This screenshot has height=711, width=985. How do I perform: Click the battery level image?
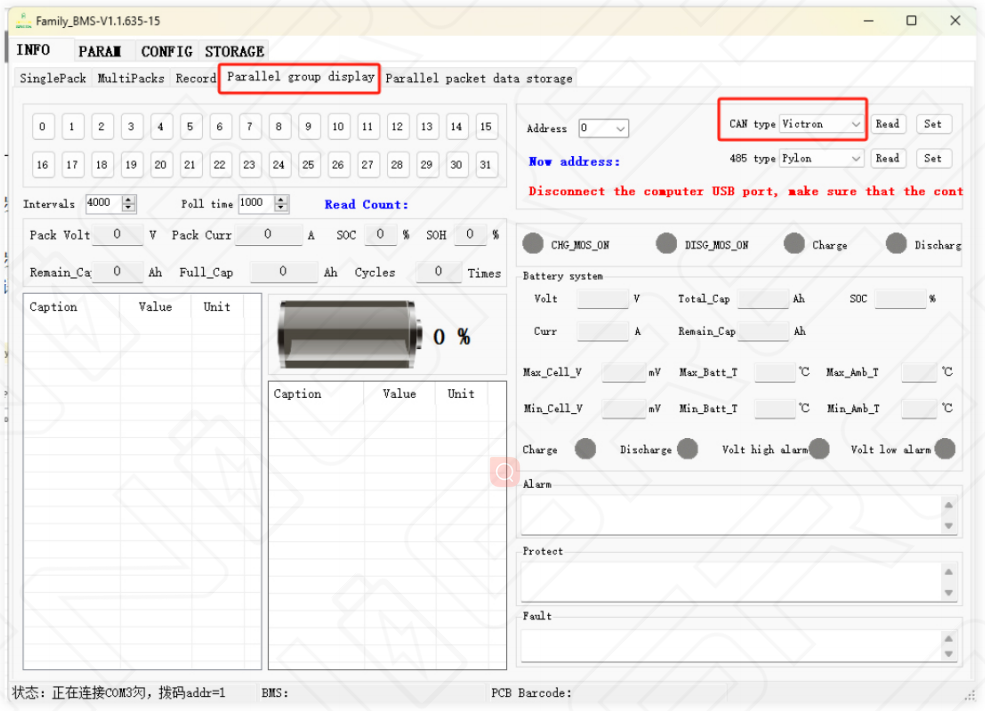349,335
